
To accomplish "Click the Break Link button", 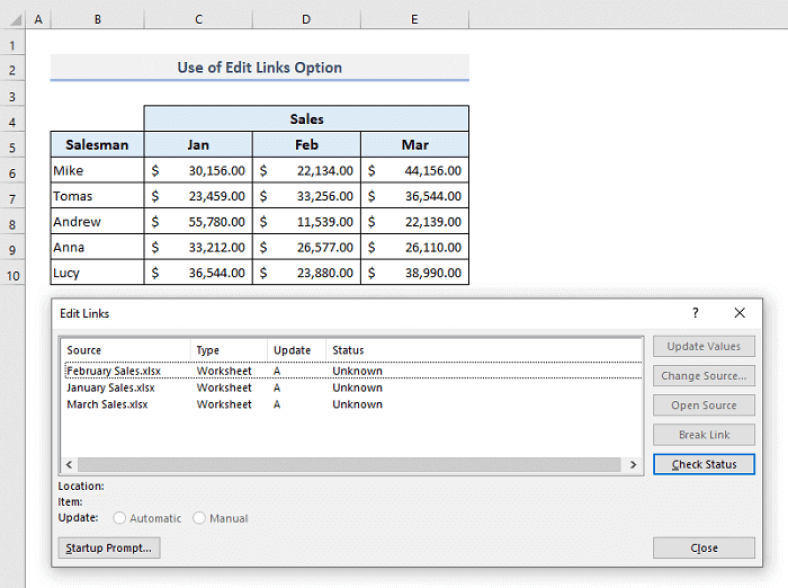I will 703,435.
